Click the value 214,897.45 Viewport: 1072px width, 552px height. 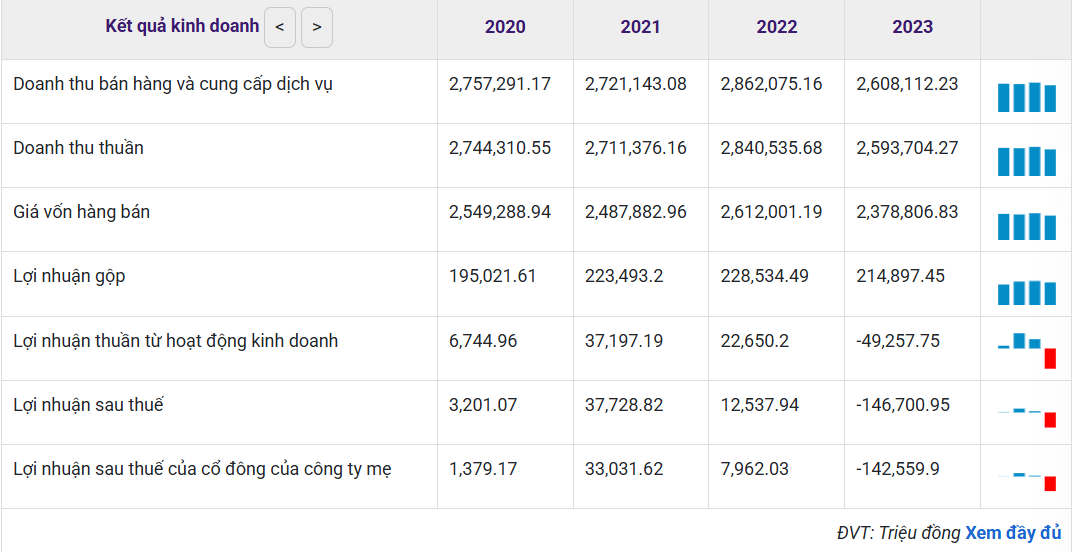tap(900, 276)
